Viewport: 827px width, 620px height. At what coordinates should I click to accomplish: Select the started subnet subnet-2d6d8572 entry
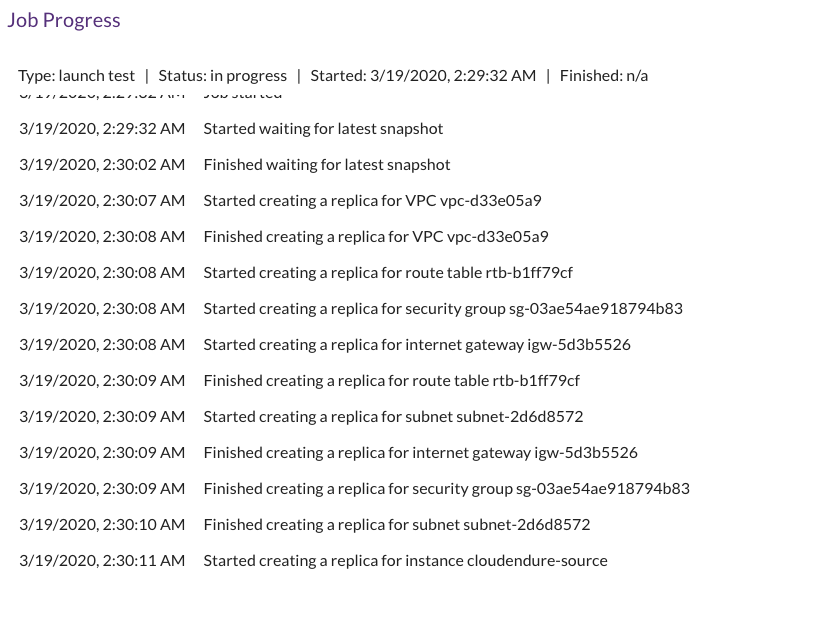tap(393, 416)
